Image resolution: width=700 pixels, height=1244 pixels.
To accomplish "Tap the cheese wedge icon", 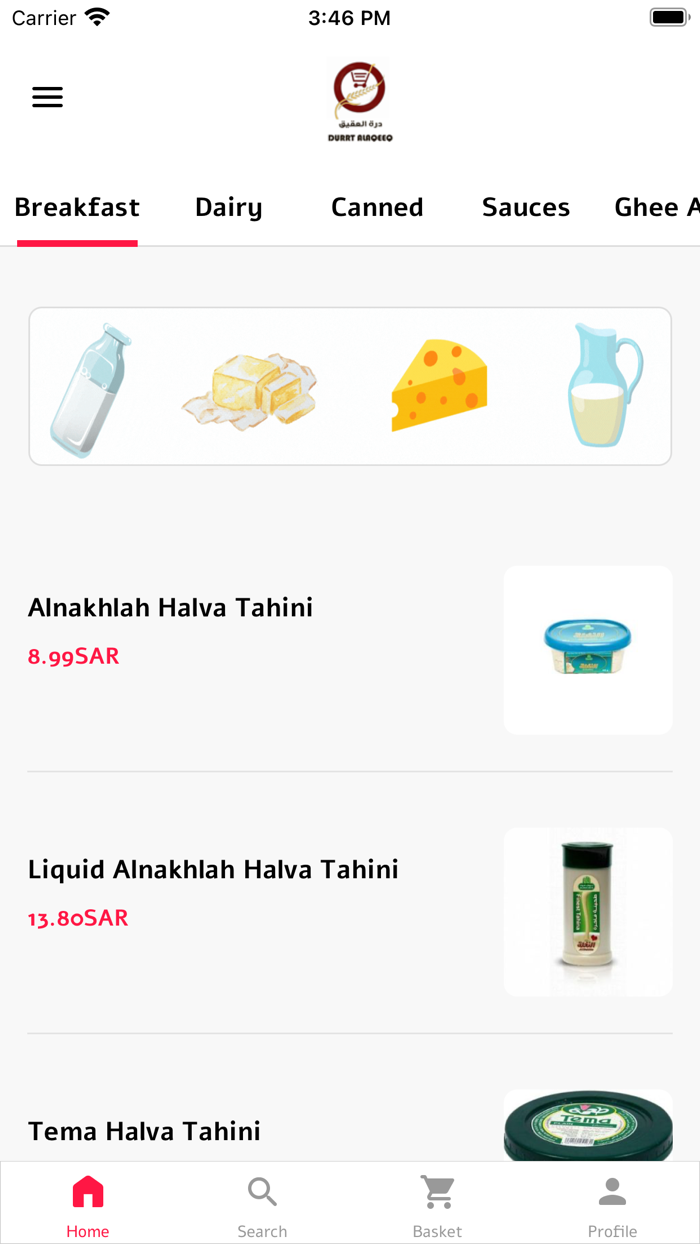I will click(439, 385).
